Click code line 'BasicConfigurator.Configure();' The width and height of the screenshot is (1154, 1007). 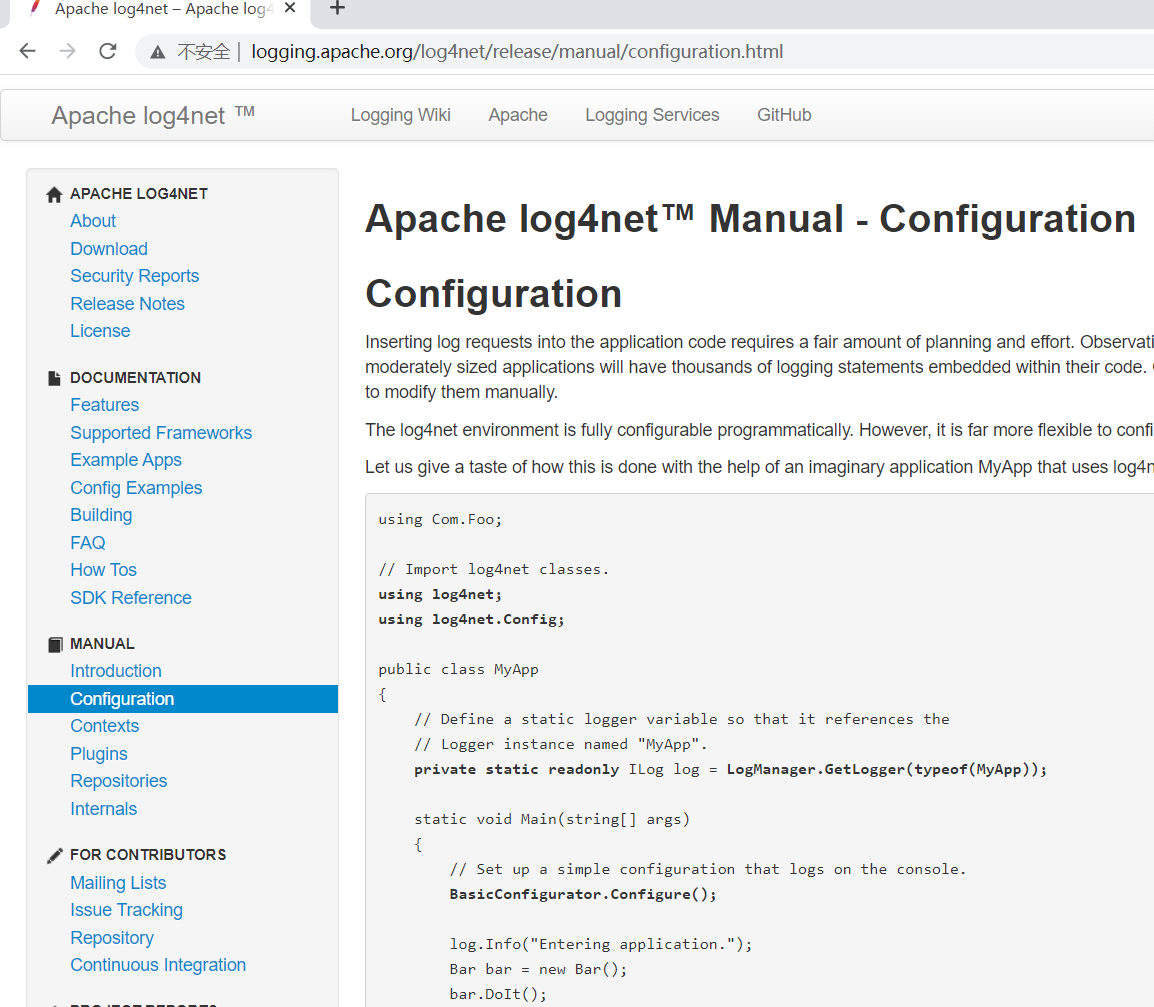[x=583, y=894]
